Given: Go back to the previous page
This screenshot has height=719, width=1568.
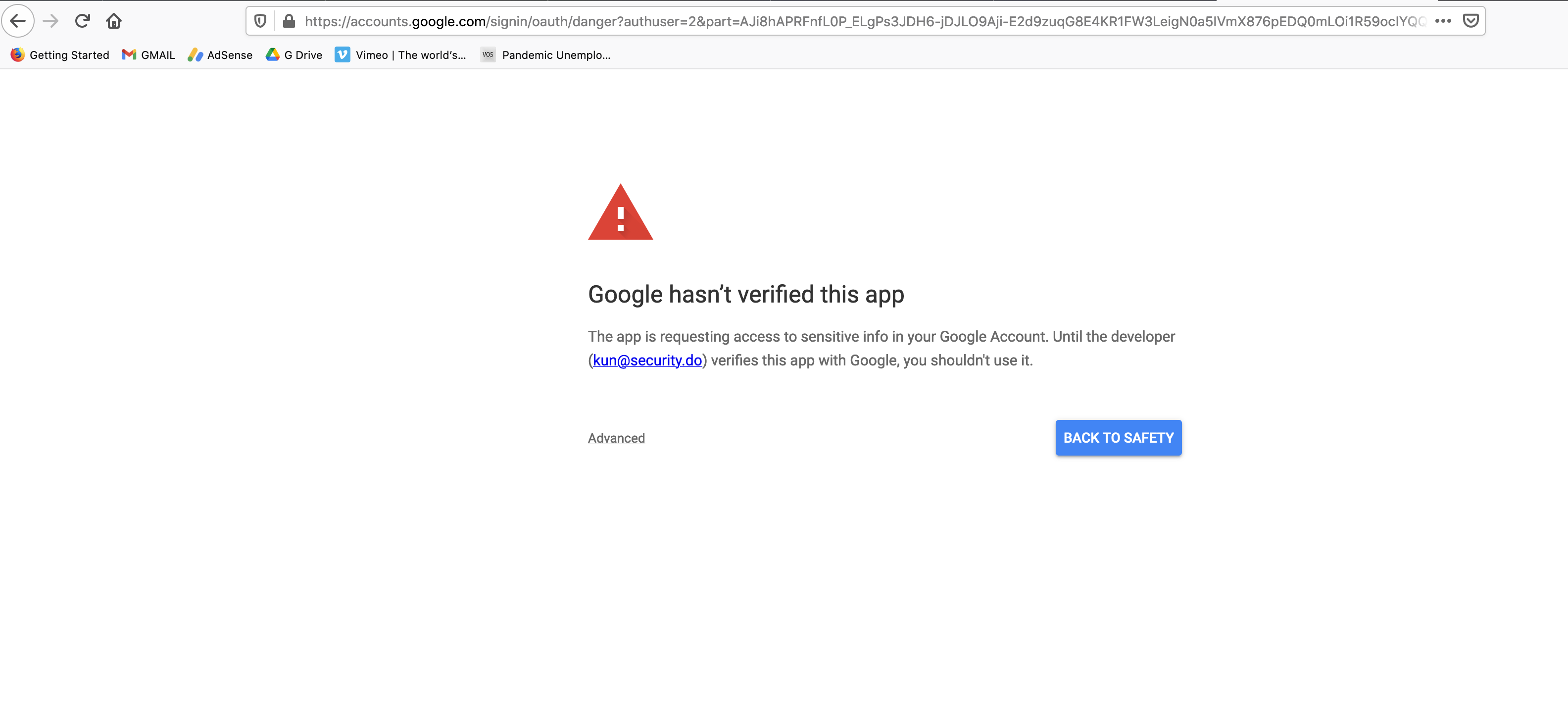Looking at the screenshot, I should tap(18, 21).
